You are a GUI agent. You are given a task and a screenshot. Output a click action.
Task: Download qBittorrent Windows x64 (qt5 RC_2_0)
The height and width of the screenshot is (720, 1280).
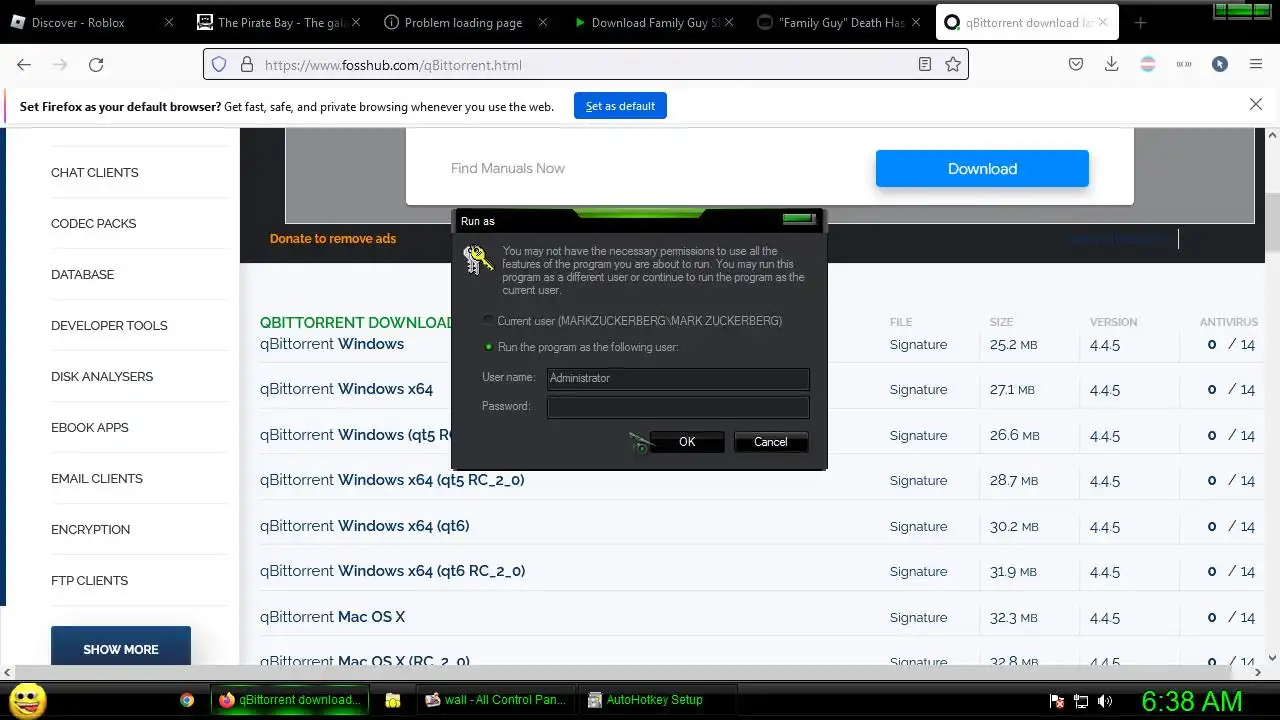pos(392,480)
